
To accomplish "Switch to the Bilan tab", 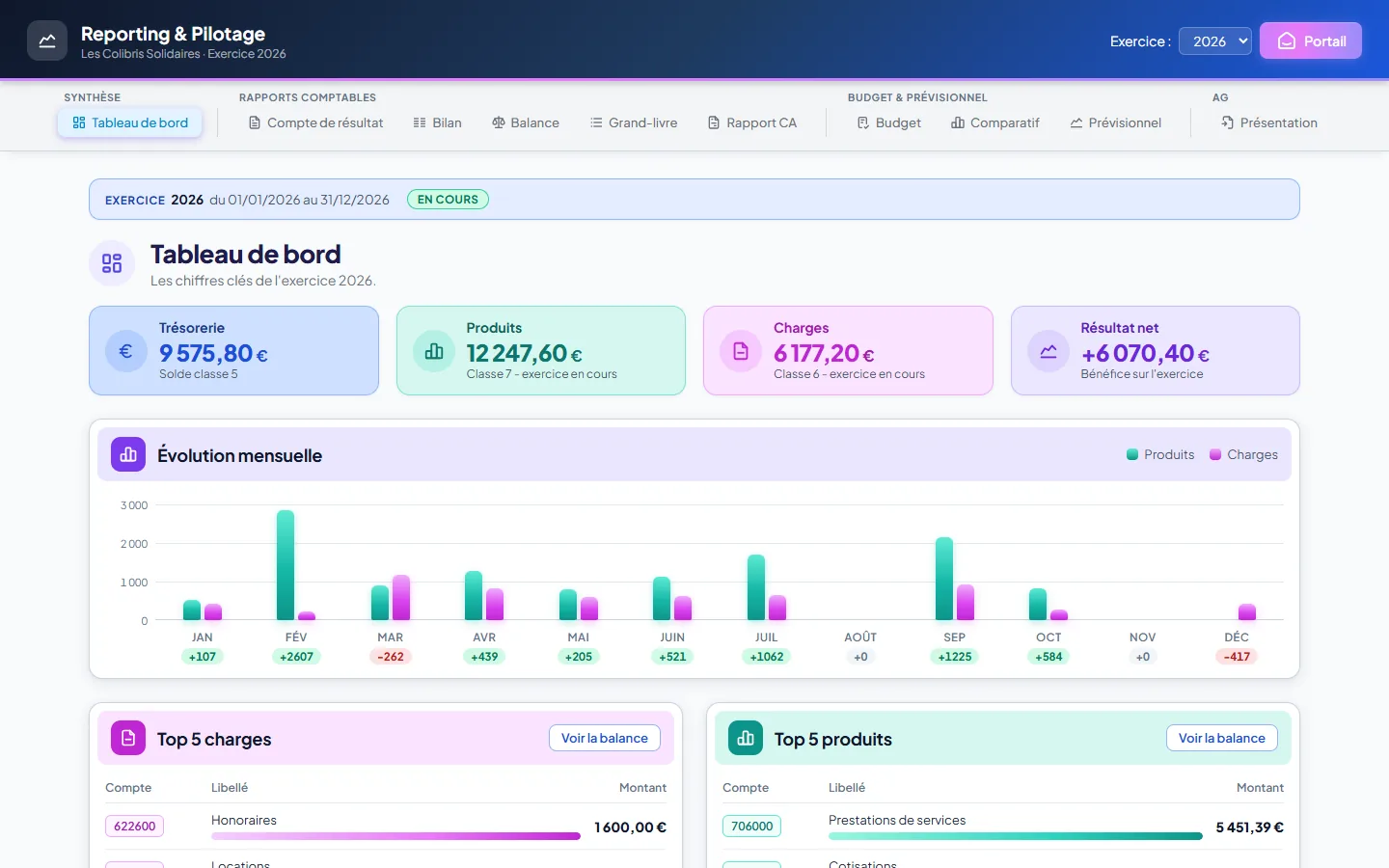I will [437, 122].
